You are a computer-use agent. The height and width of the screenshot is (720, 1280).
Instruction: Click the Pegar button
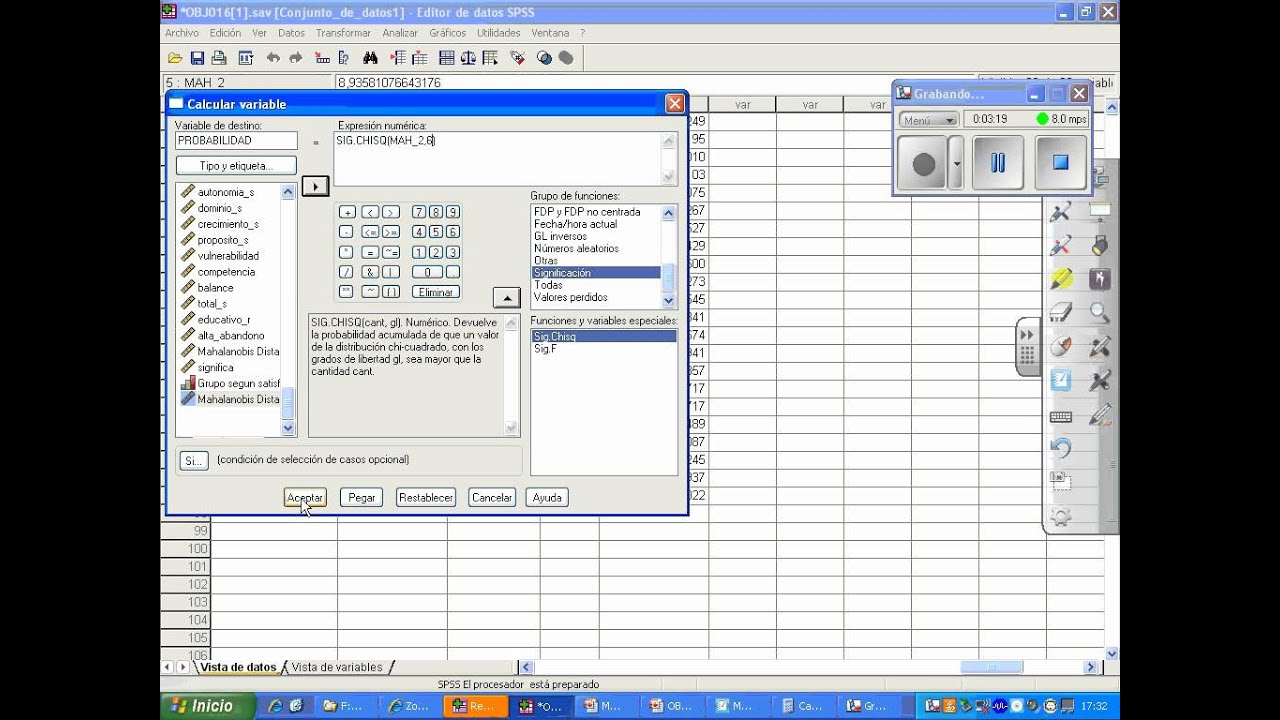(x=361, y=497)
